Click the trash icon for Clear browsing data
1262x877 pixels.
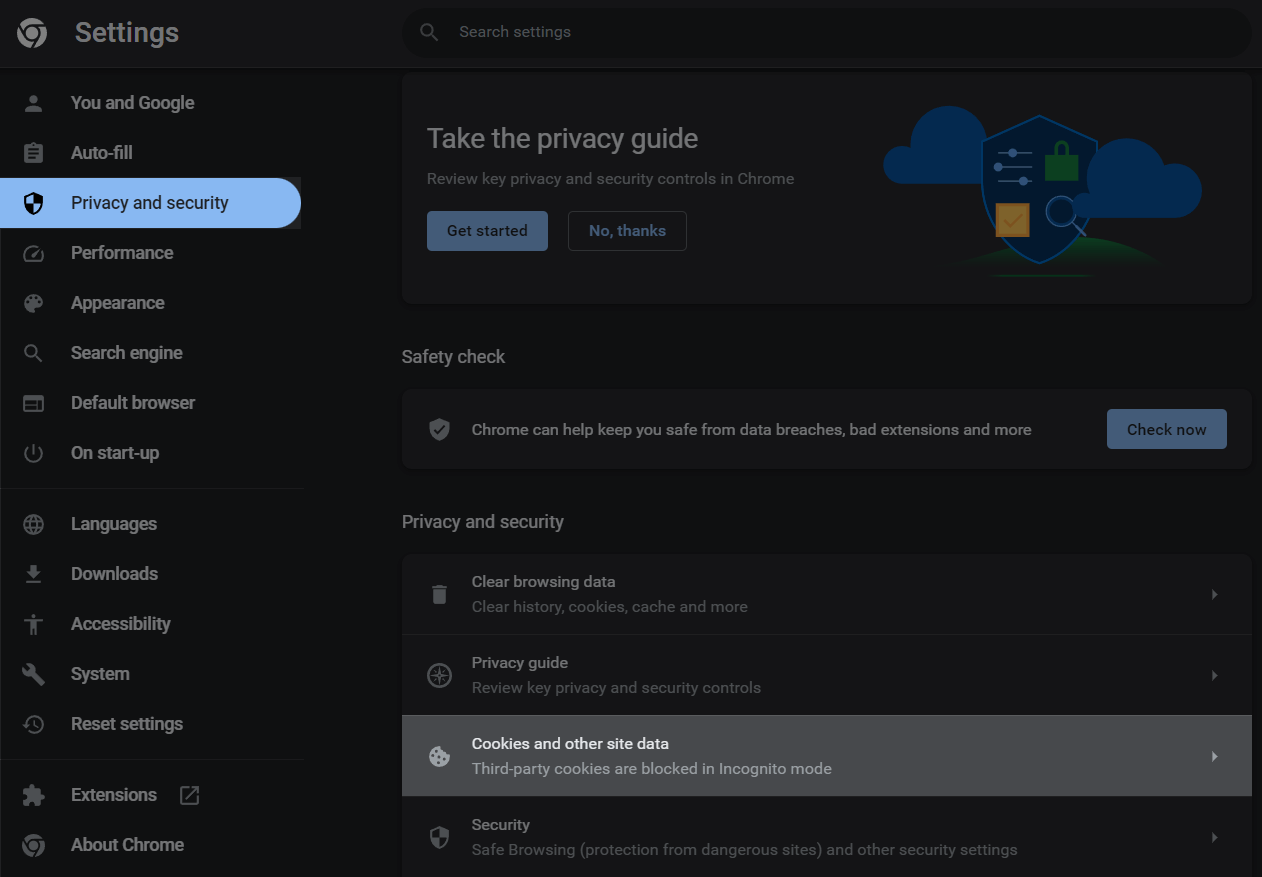[x=439, y=594]
